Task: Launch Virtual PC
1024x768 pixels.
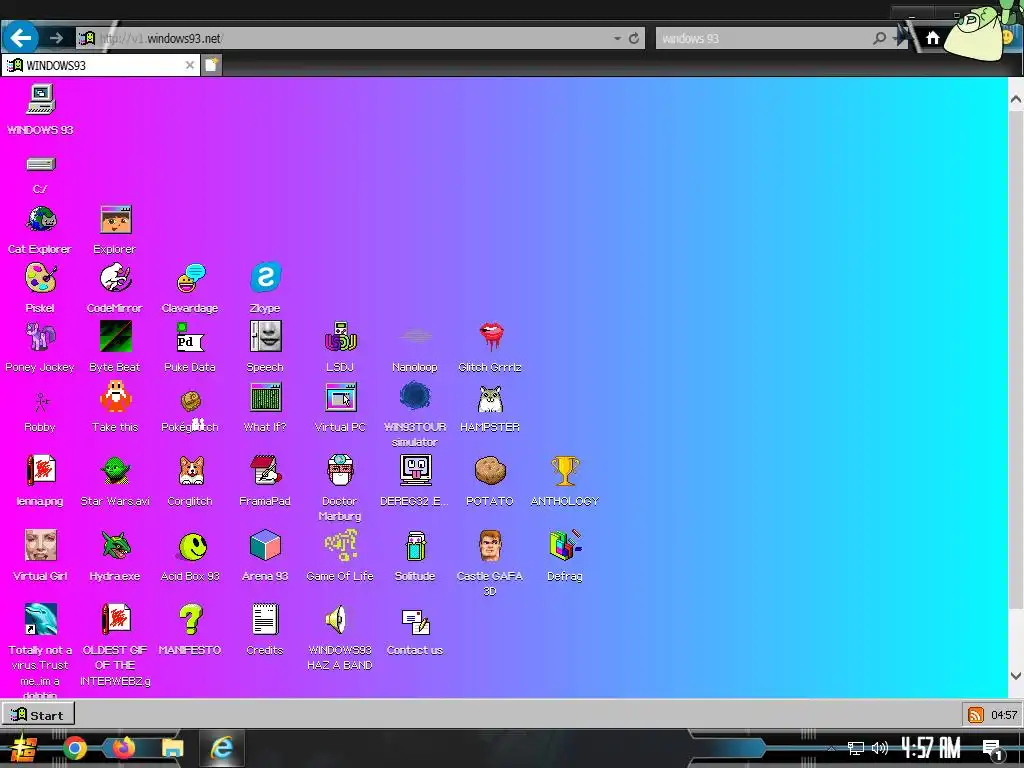Action: point(340,397)
